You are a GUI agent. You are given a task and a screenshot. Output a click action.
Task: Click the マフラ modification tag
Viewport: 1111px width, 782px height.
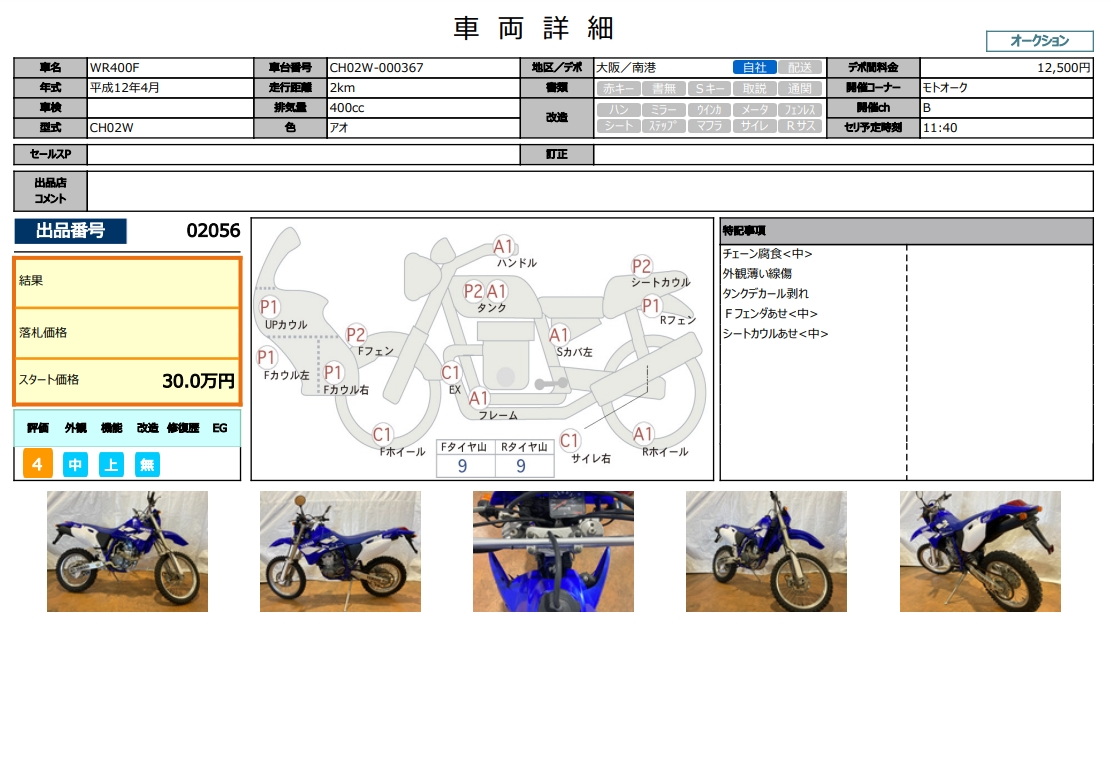pos(709,127)
